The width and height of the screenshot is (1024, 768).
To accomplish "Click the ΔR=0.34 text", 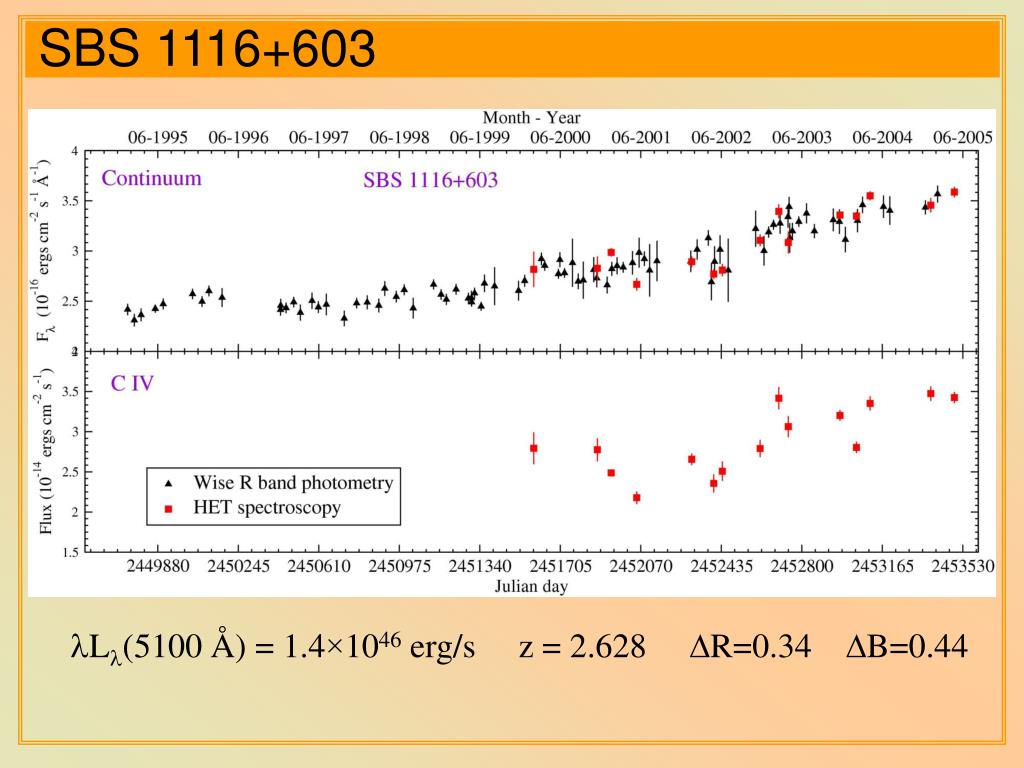I will [750, 647].
